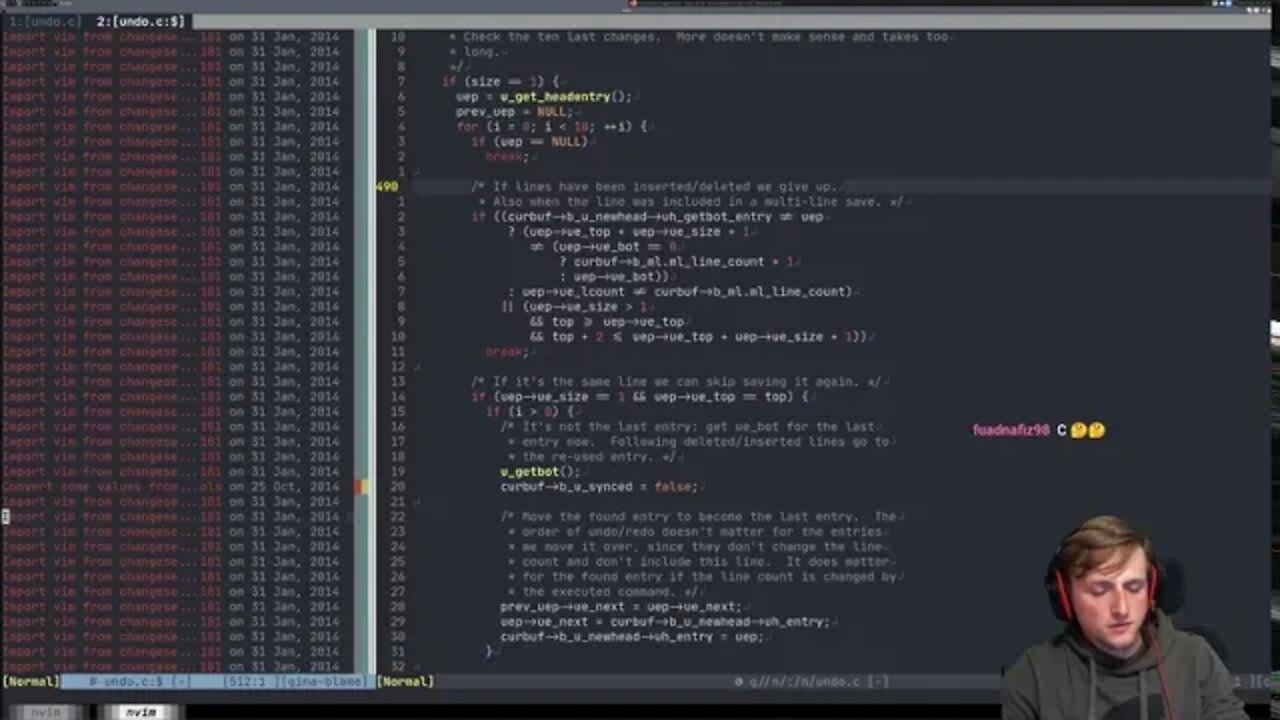Click the 'if (uep == NULL)' line

pyautogui.click(x=529, y=141)
